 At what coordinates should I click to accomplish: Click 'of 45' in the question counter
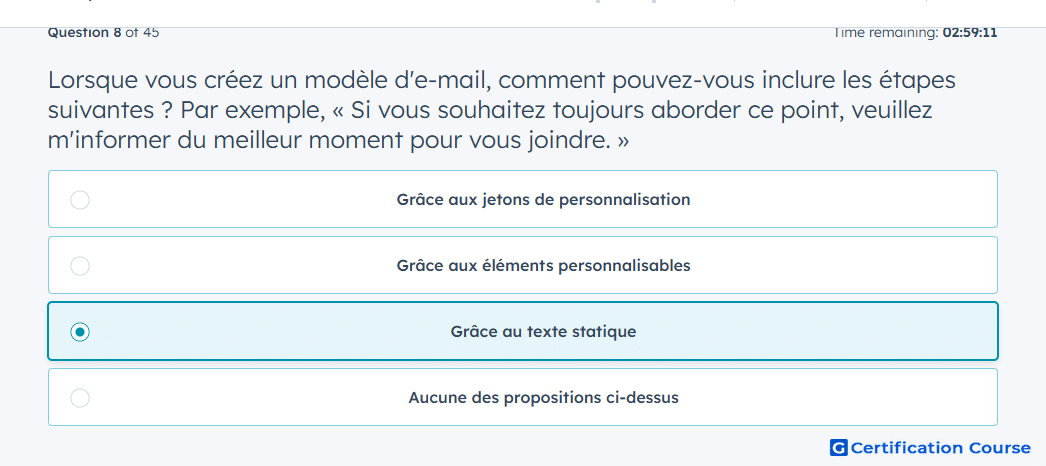tap(142, 33)
